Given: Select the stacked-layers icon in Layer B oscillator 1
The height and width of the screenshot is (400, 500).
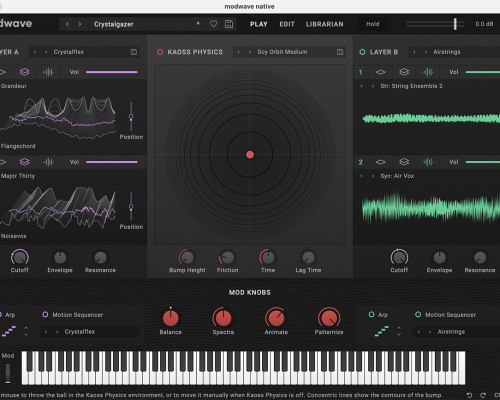Looking at the screenshot, I should pyautogui.click(x=404, y=72).
